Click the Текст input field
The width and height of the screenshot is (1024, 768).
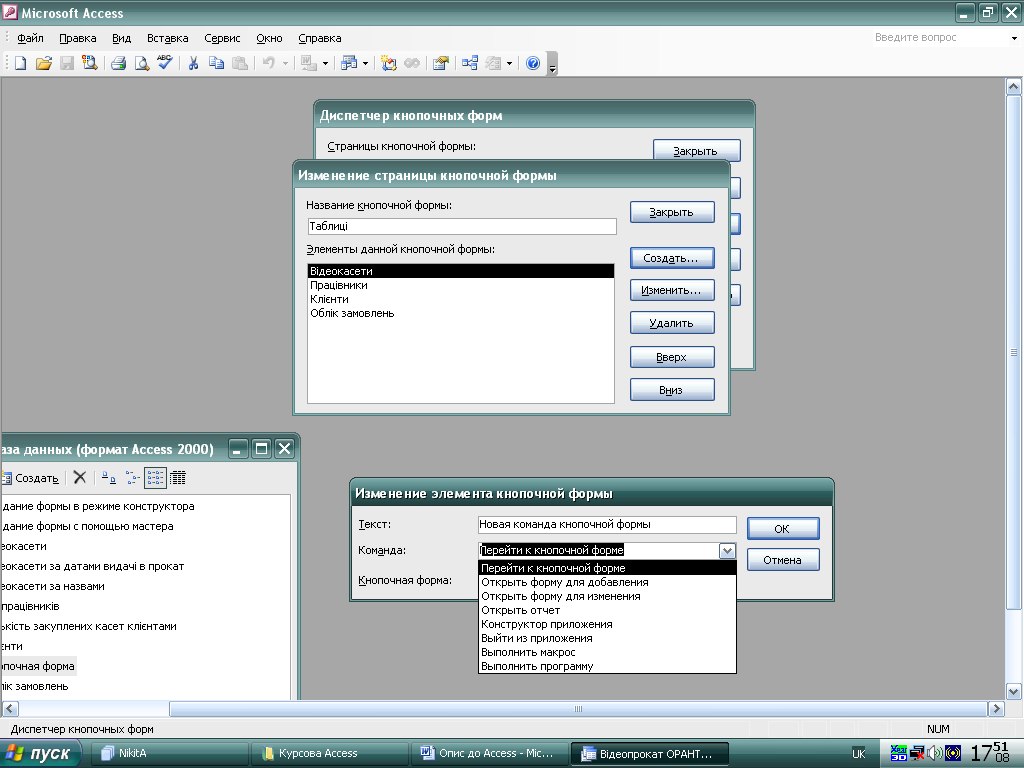tap(607, 524)
